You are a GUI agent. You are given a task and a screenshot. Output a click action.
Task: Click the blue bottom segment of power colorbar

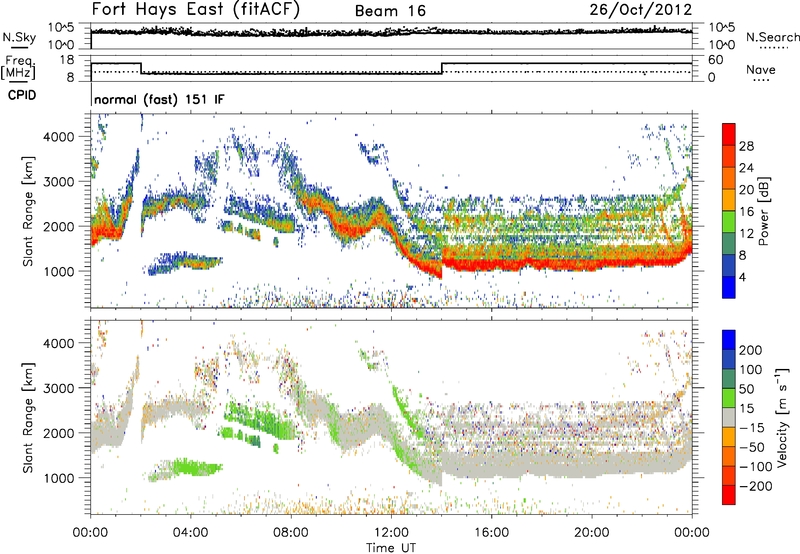[729, 287]
